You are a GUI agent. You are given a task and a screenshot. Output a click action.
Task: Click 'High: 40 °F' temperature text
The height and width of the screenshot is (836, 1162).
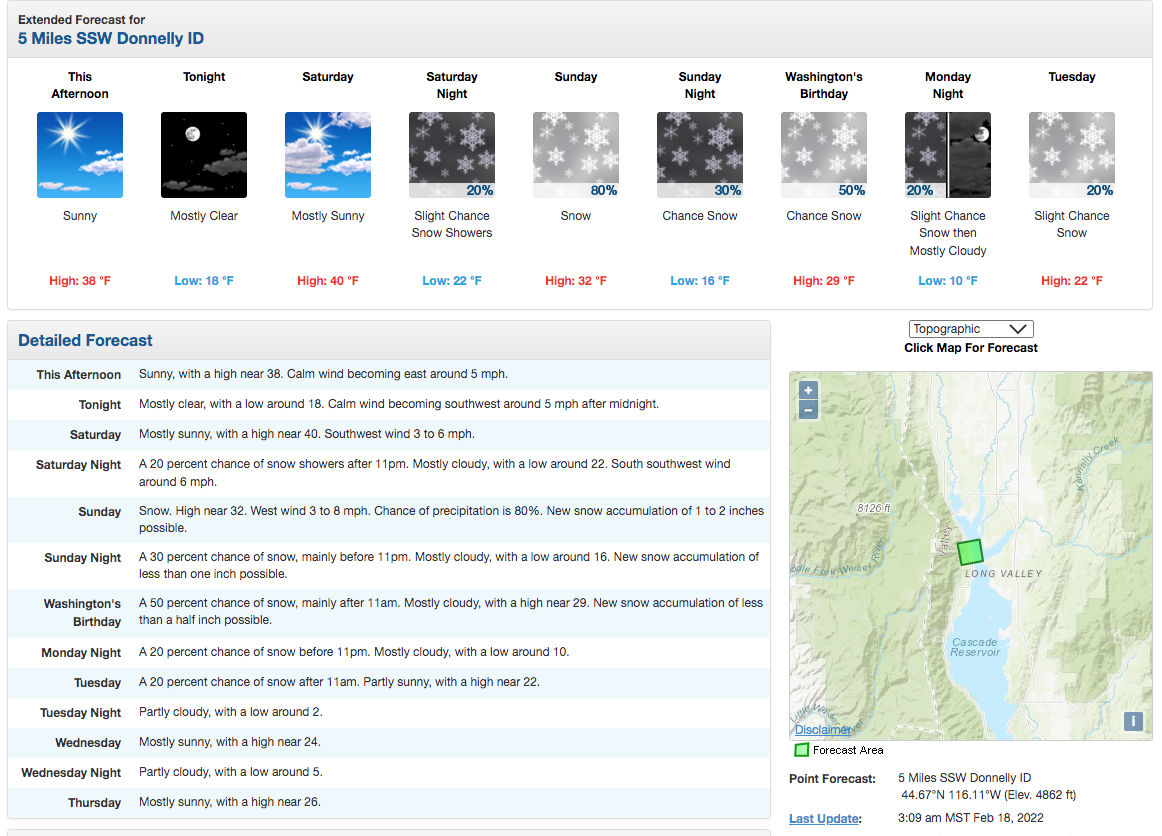(328, 281)
